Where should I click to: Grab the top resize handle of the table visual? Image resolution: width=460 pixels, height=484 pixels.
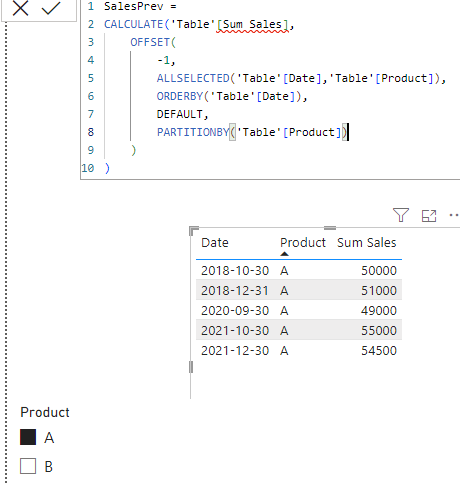pyautogui.click(x=330, y=228)
